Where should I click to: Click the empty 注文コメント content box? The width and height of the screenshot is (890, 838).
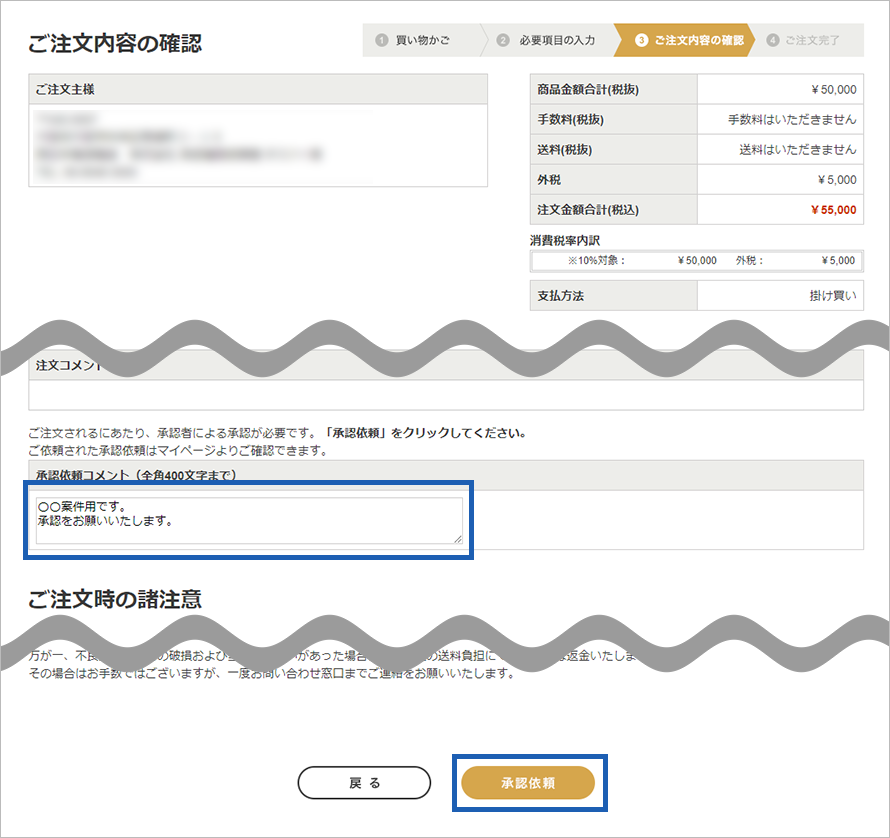446,395
